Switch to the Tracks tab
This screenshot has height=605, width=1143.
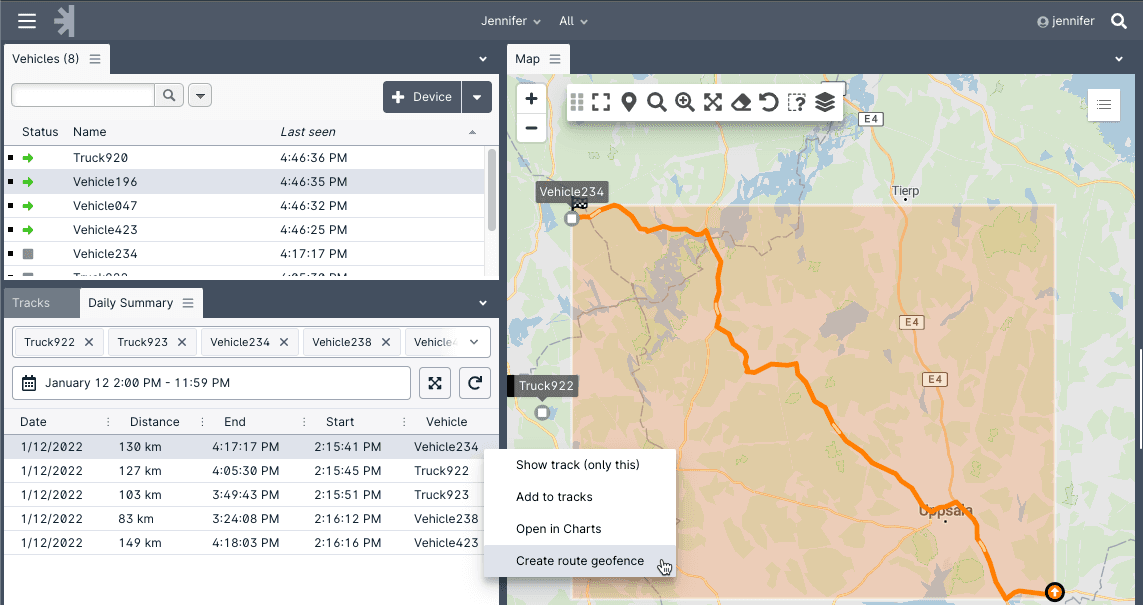(31, 303)
